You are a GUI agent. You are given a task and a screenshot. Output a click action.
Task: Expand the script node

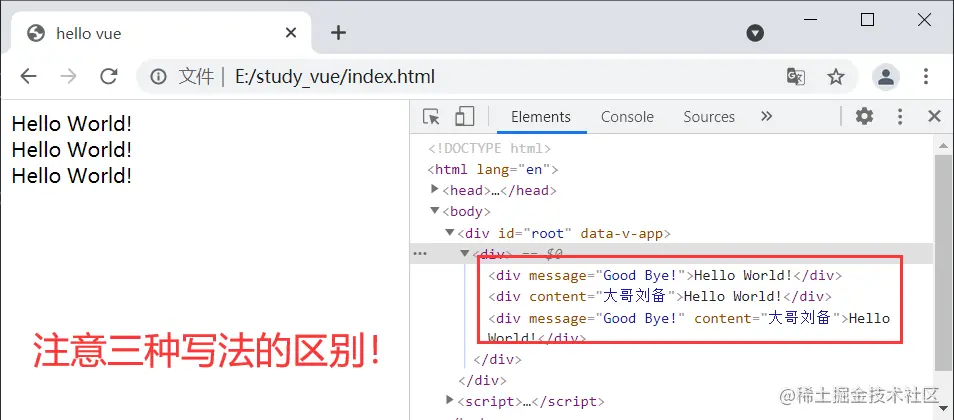(x=450, y=400)
